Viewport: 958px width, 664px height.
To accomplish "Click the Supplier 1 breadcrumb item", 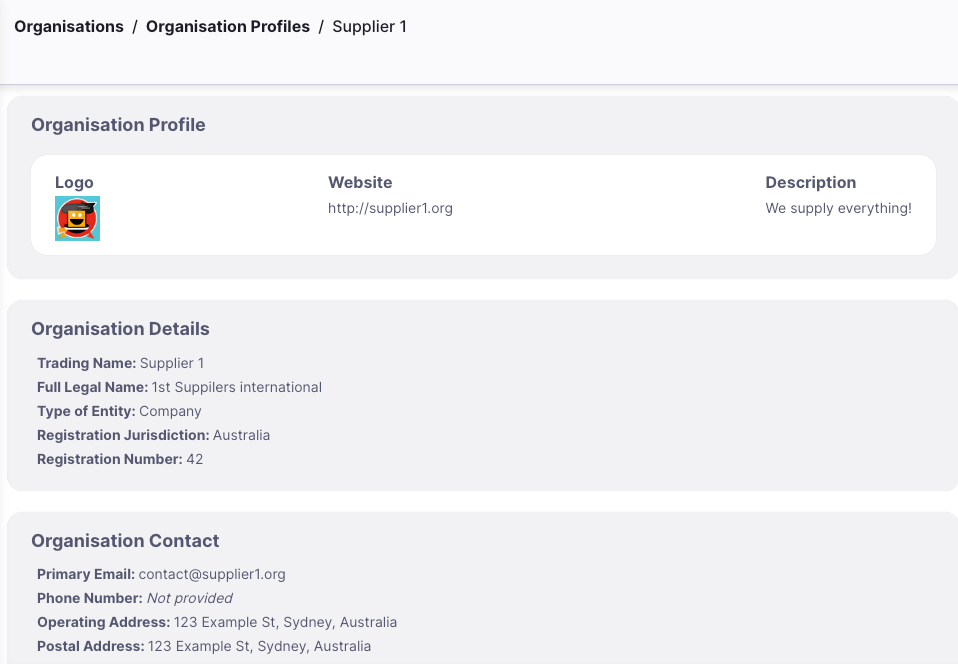I will [x=370, y=27].
